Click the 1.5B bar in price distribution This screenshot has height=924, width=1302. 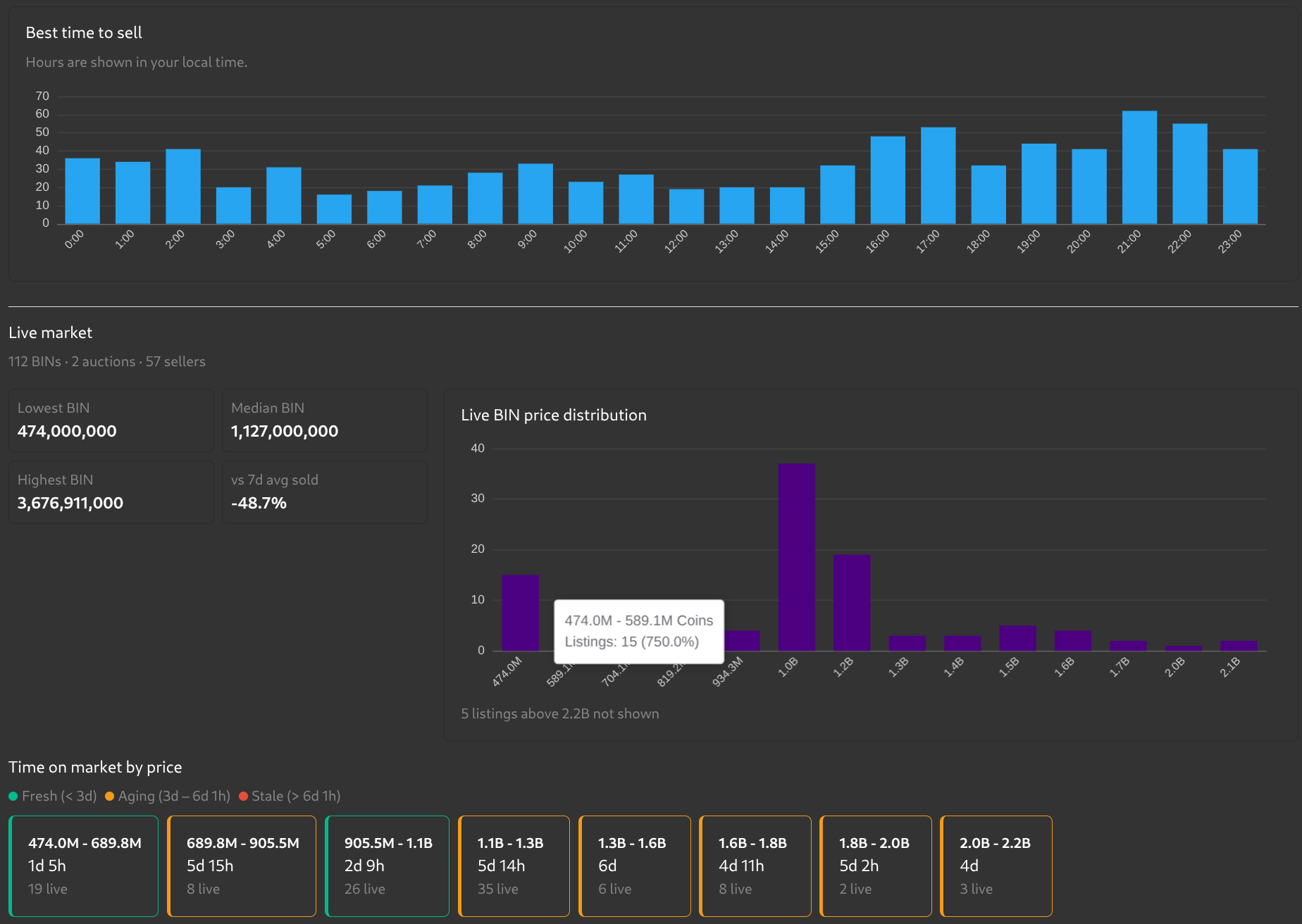(x=1017, y=638)
